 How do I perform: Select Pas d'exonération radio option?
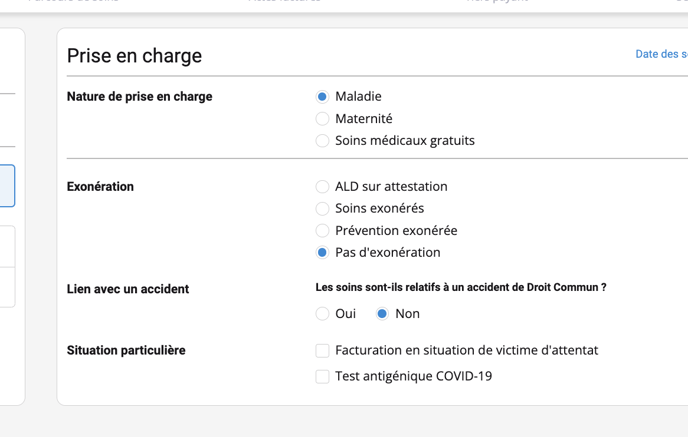[x=322, y=253]
